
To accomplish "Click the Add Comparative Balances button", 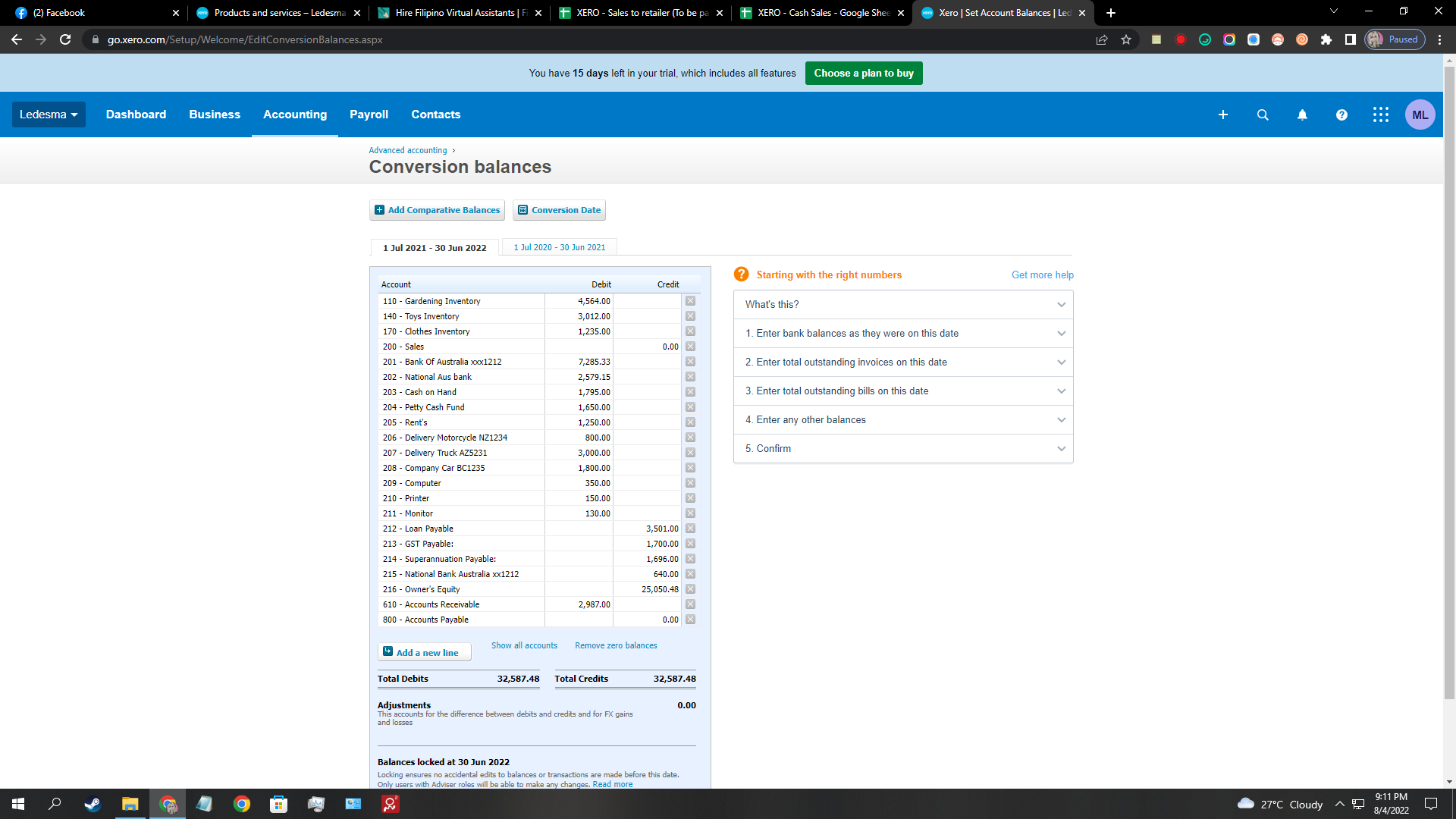I will pos(437,210).
